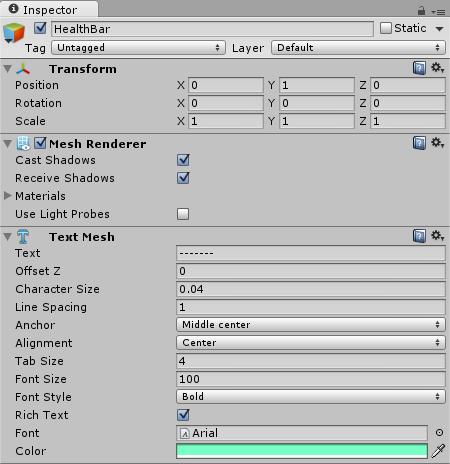
Task: Open the Font Style dropdown
Action: point(311,397)
